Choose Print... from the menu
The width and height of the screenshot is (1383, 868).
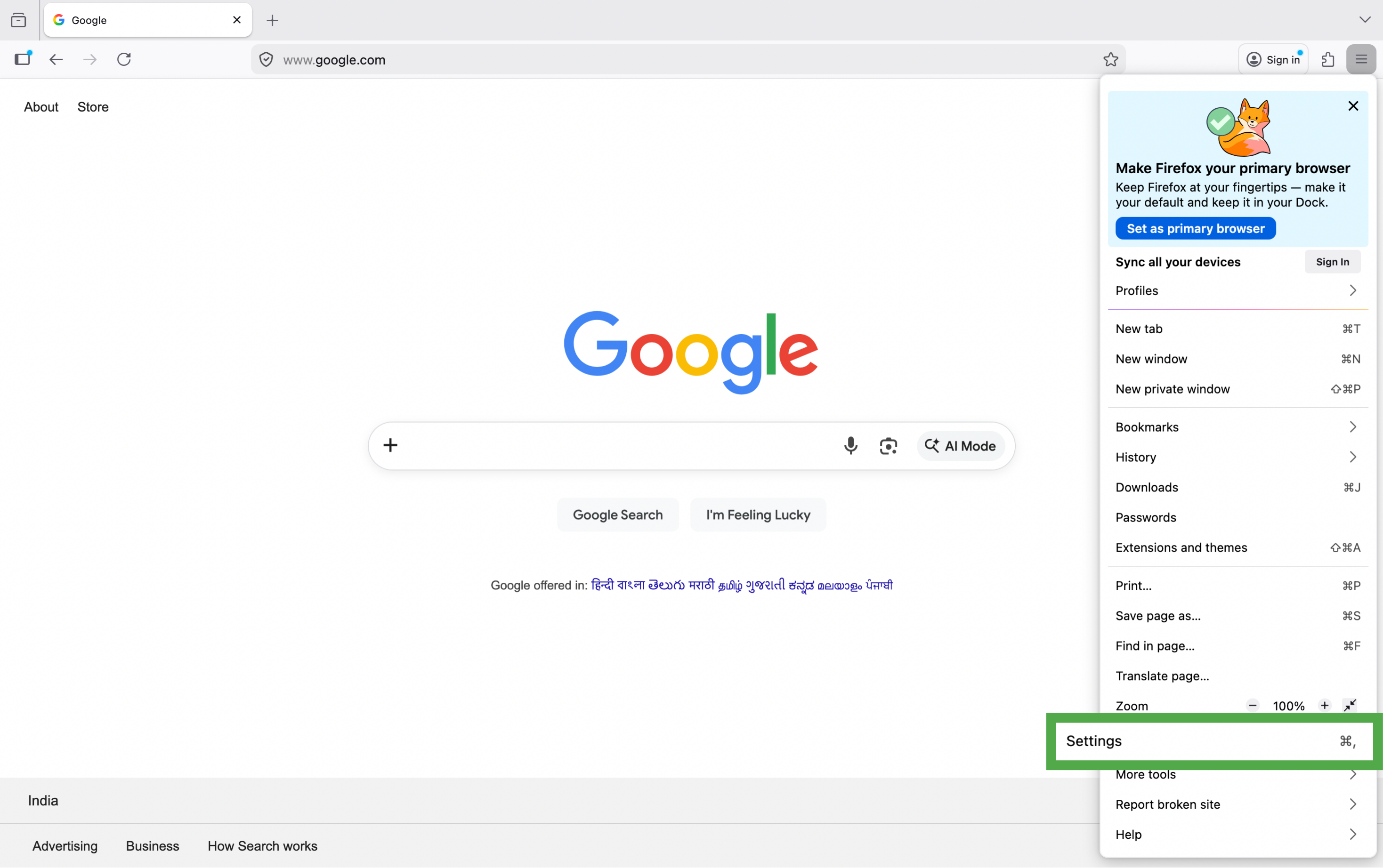[x=1238, y=586]
